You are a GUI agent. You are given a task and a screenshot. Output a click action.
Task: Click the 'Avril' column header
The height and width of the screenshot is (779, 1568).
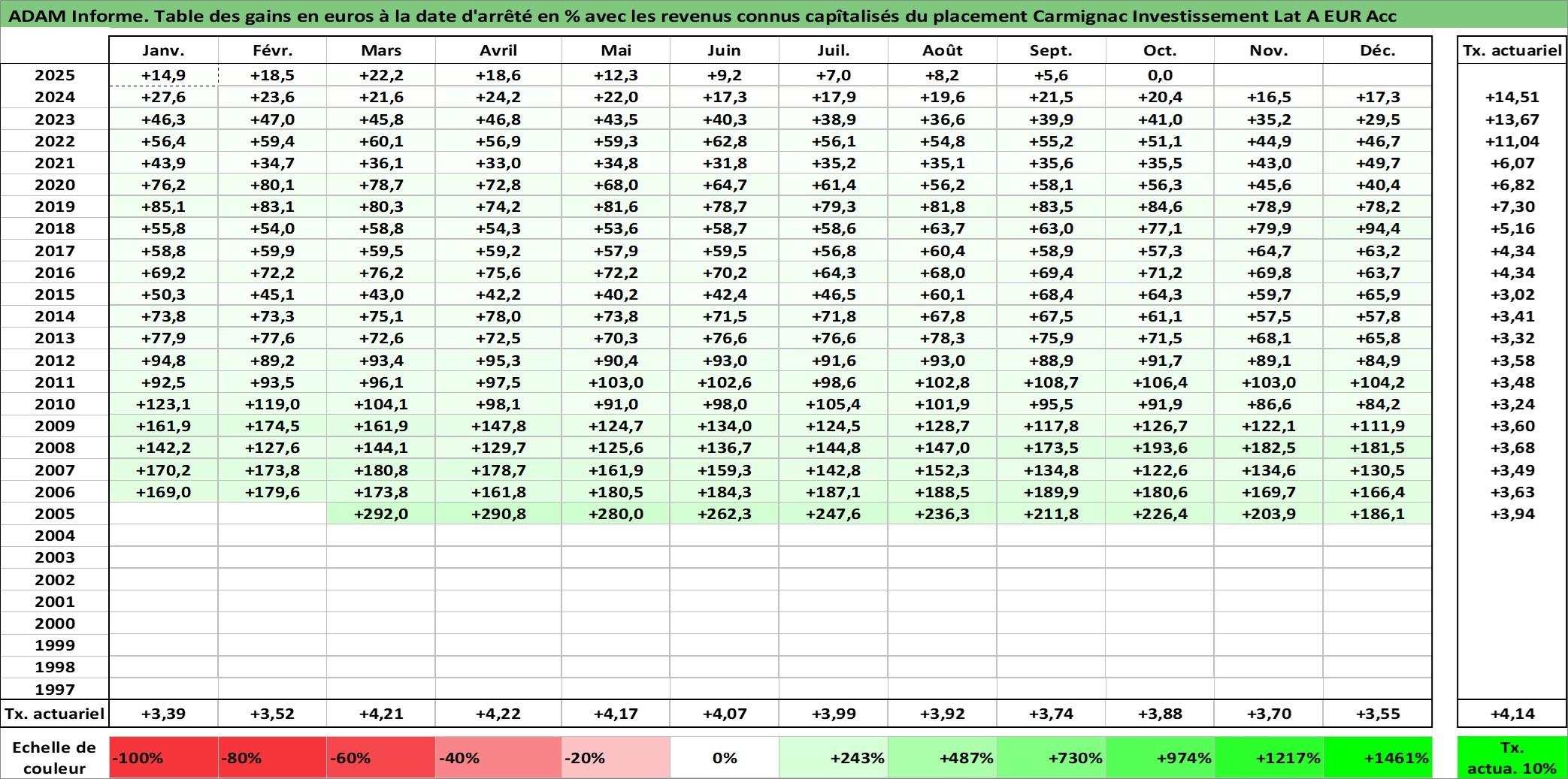point(498,50)
